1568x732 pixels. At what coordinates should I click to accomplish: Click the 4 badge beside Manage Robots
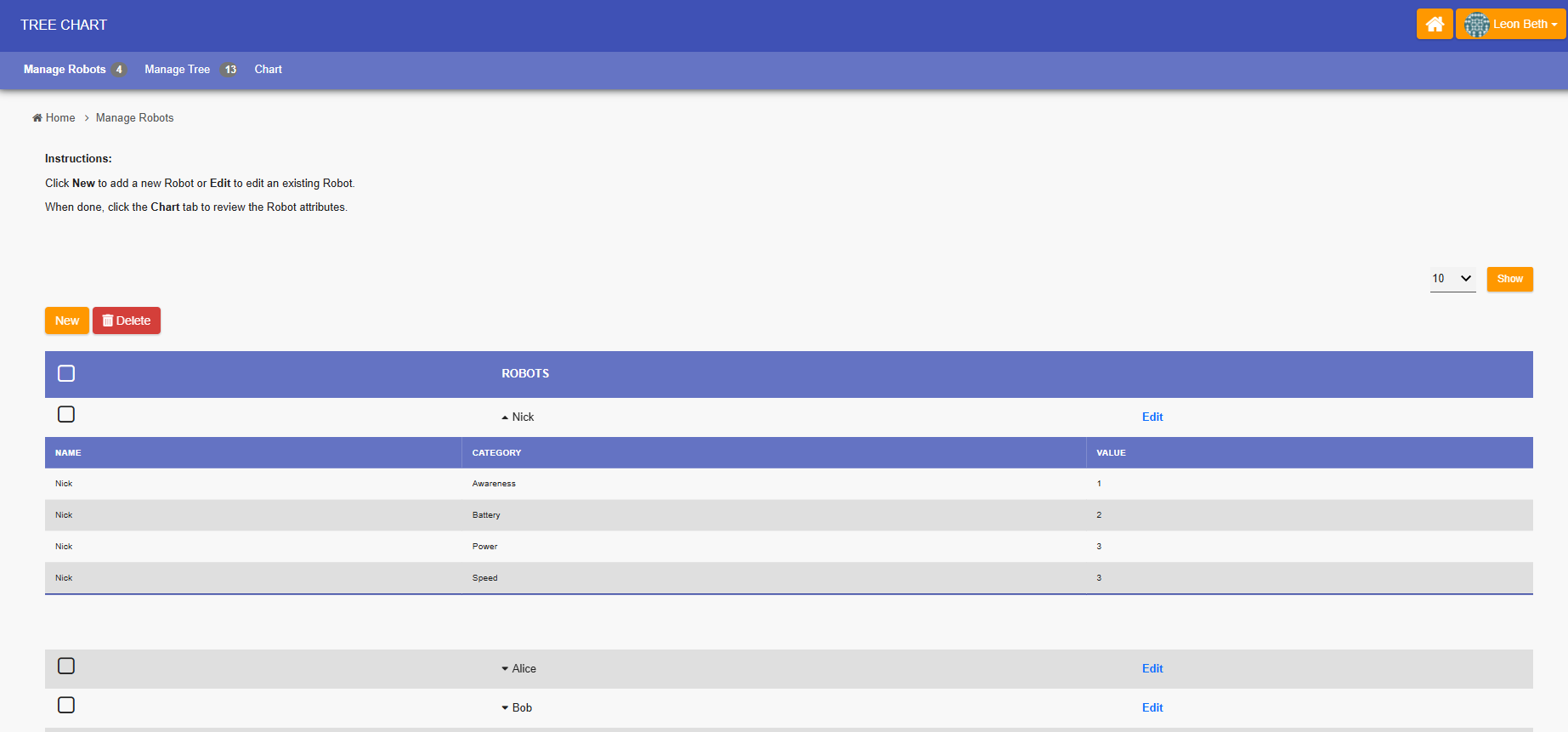coord(119,70)
